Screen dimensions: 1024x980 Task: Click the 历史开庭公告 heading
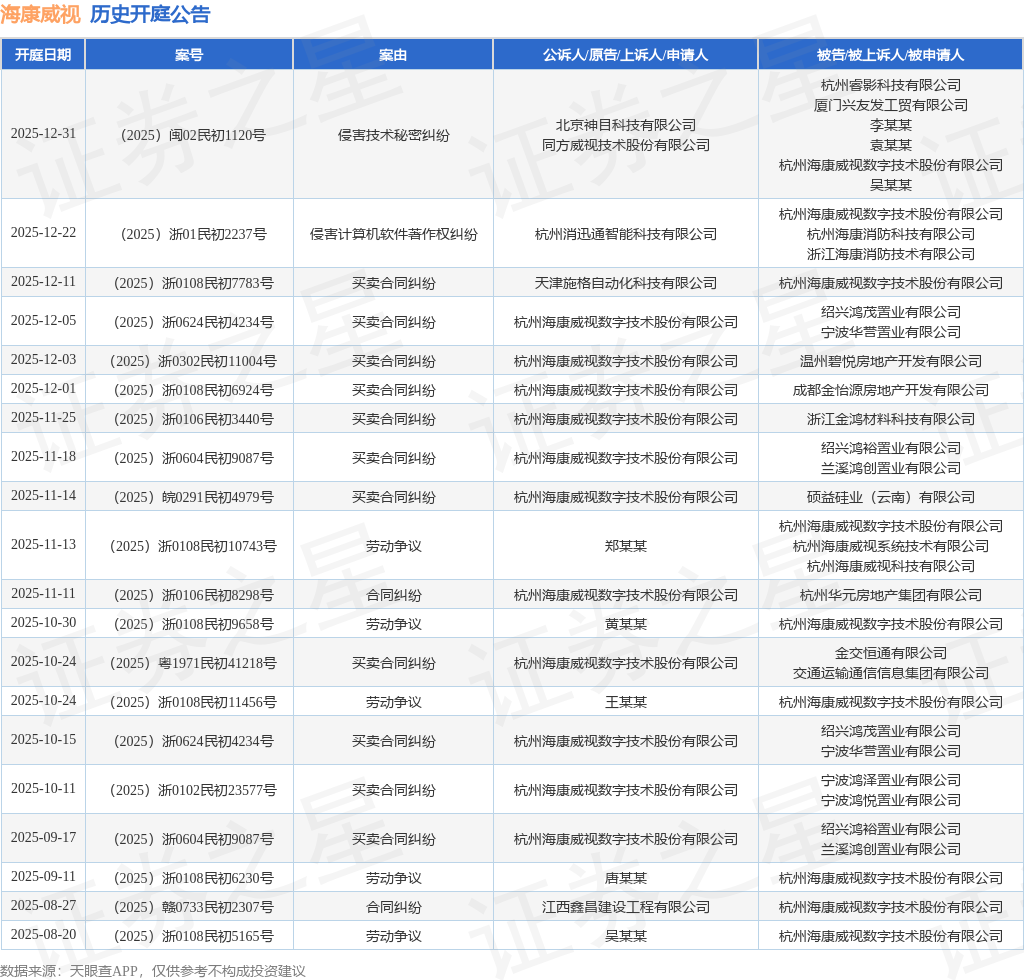[x=150, y=14]
